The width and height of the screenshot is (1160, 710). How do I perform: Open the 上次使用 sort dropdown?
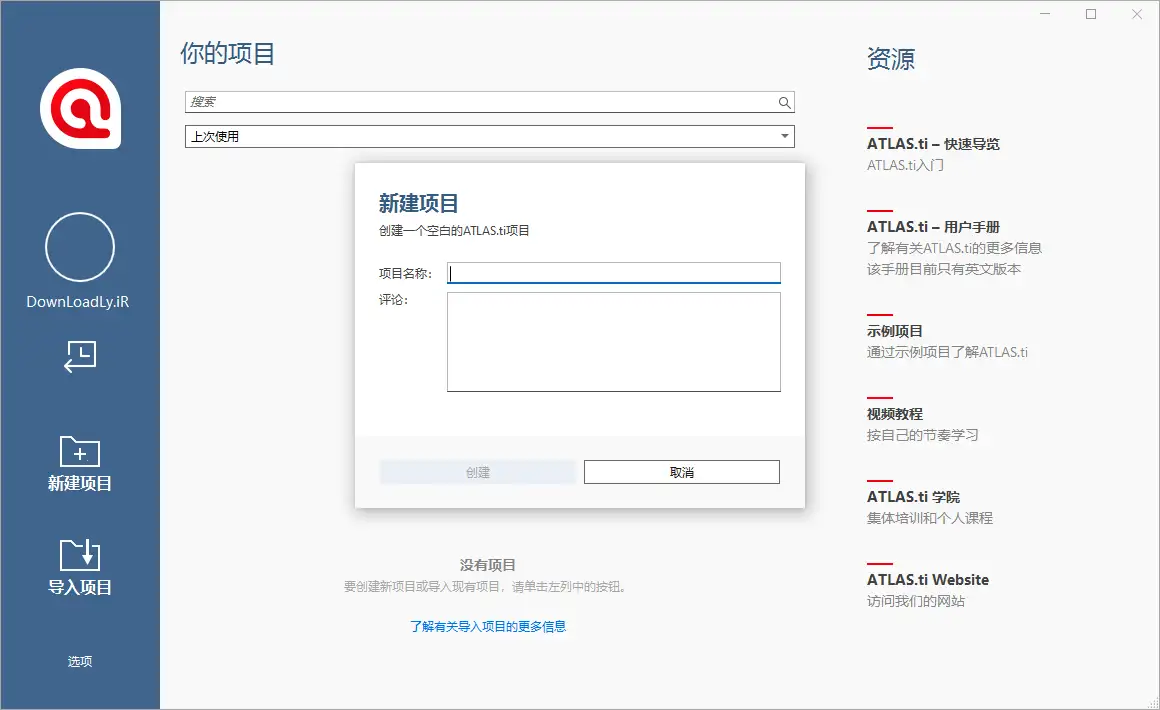pos(490,136)
